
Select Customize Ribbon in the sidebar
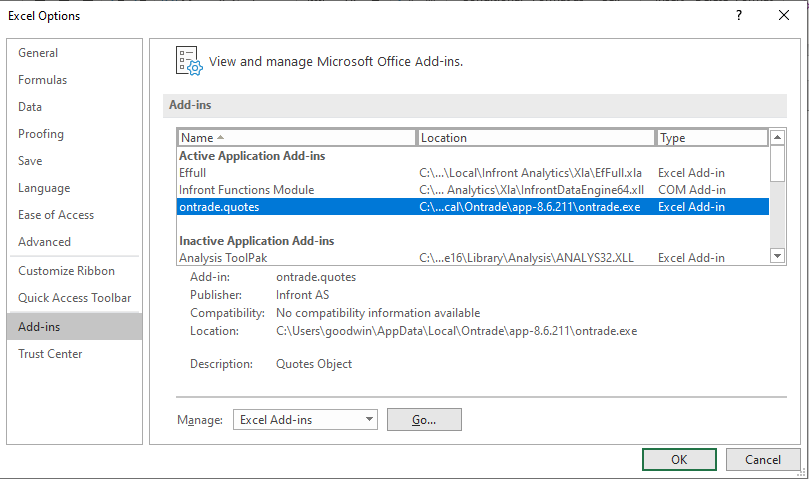click(66, 271)
